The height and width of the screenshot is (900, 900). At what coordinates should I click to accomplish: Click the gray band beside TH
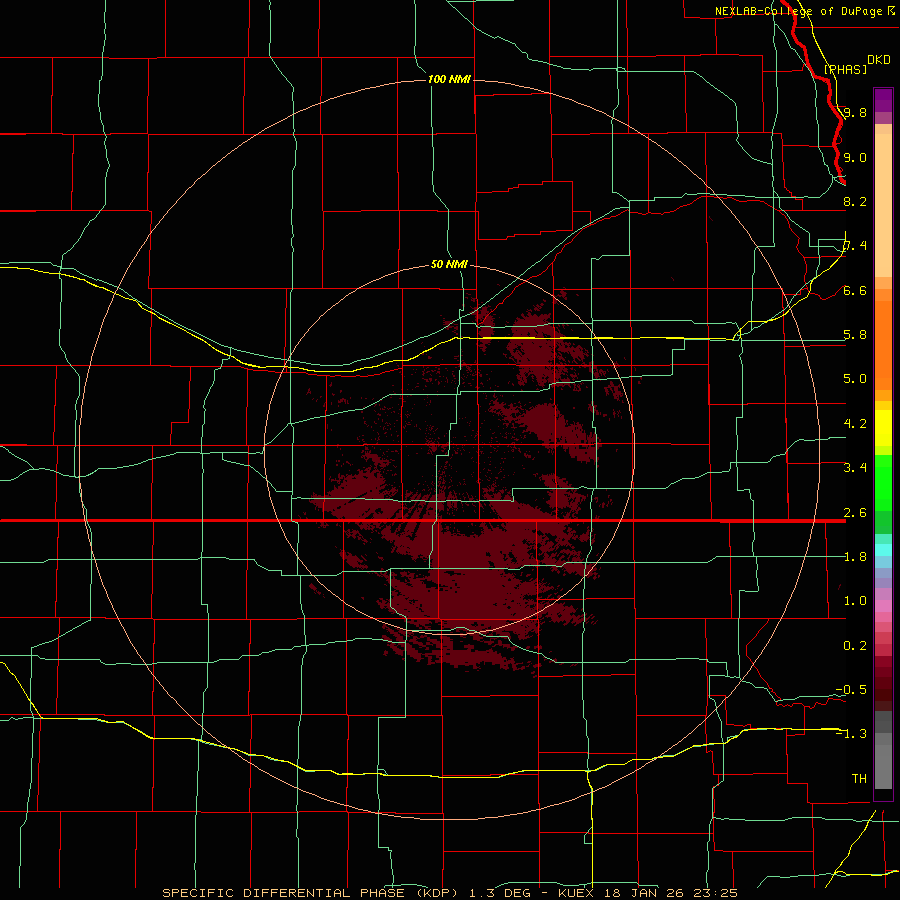click(x=883, y=767)
